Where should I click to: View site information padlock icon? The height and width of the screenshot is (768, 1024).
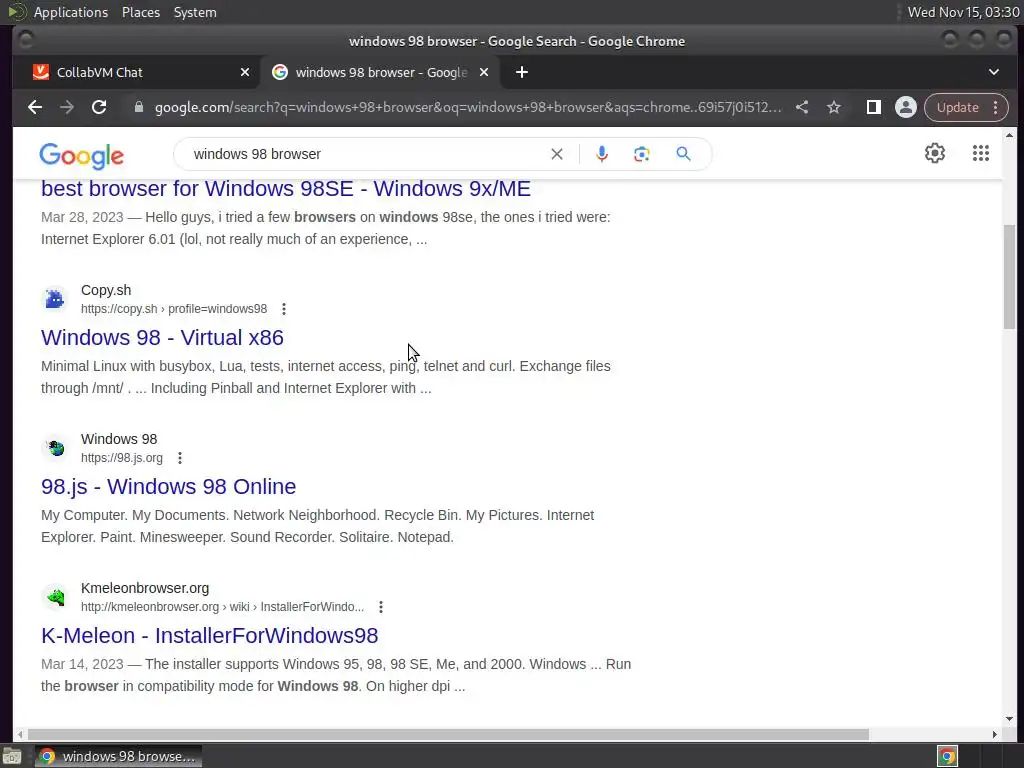click(x=138, y=107)
